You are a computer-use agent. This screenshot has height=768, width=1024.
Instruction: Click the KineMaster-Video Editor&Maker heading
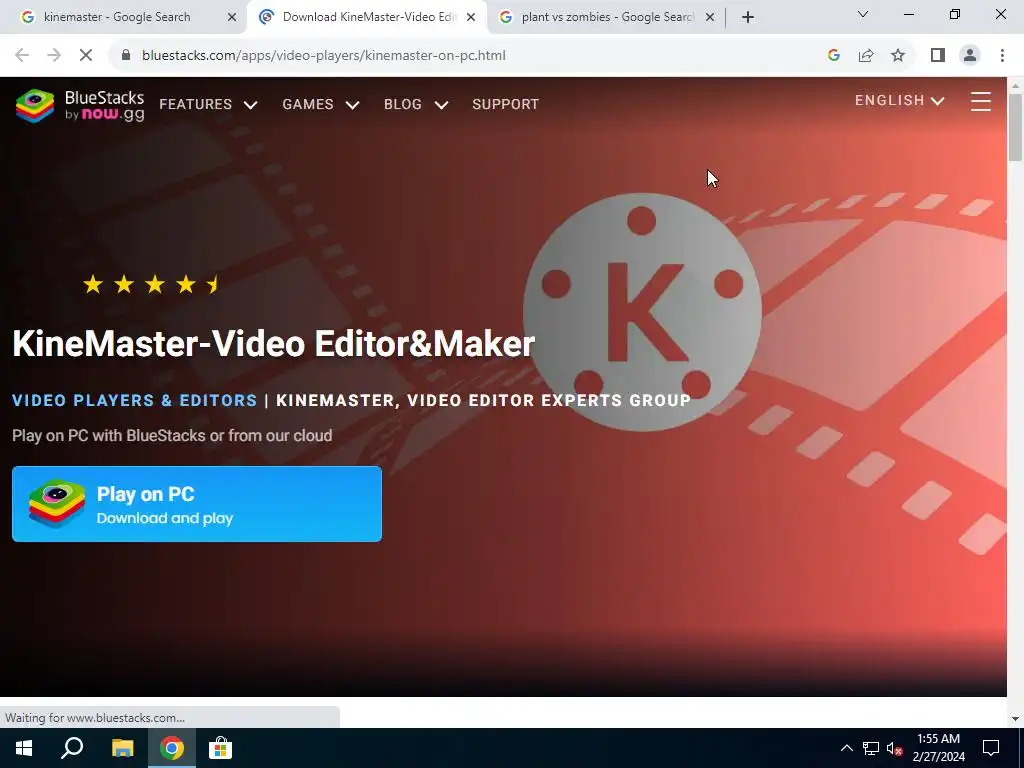tap(274, 344)
